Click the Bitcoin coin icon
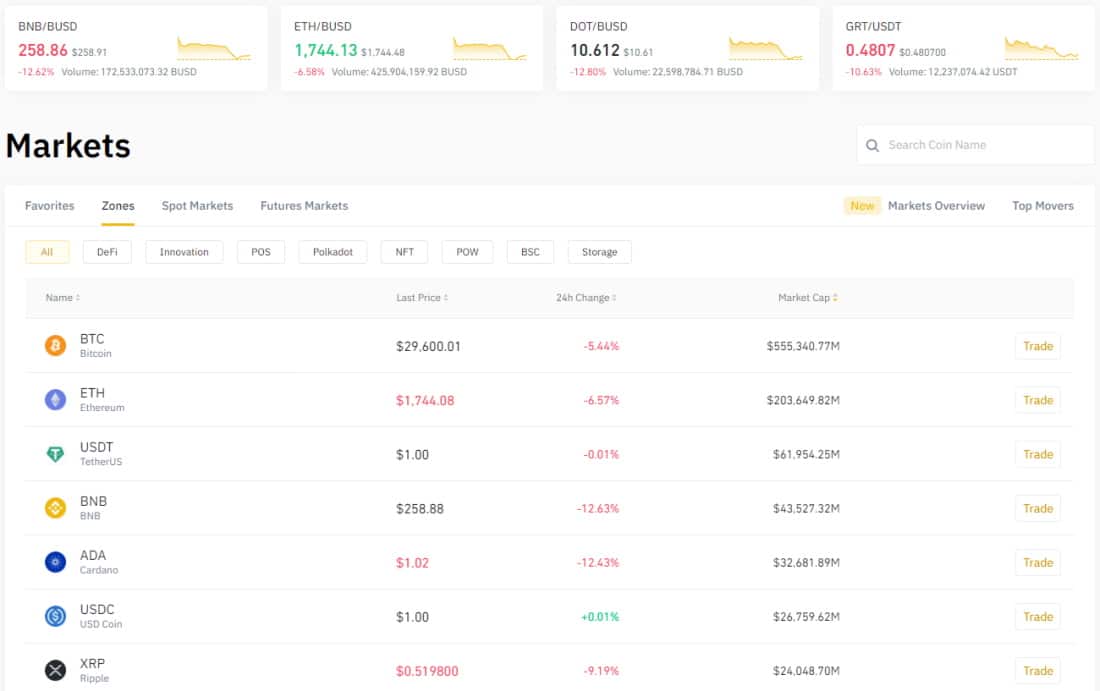Image resolution: width=1100 pixels, height=691 pixels. point(55,346)
